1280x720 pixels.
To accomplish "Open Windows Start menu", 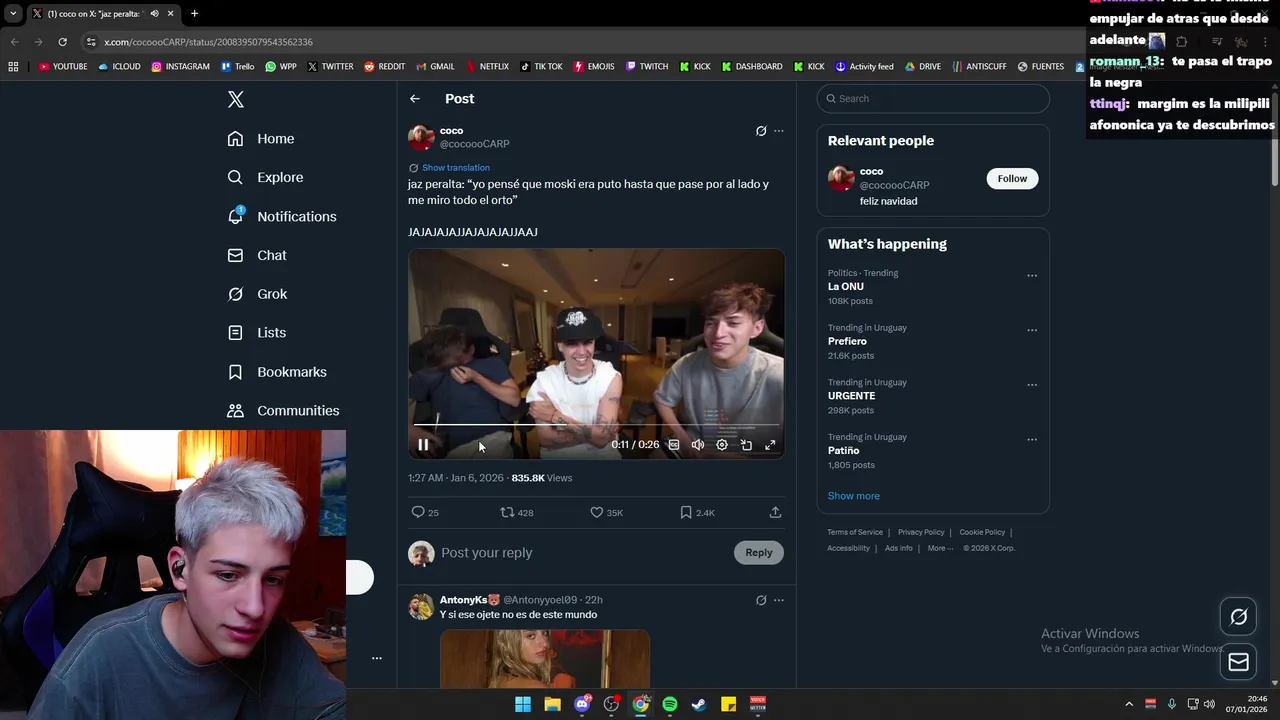I will pyautogui.click(x=523, y=704).
